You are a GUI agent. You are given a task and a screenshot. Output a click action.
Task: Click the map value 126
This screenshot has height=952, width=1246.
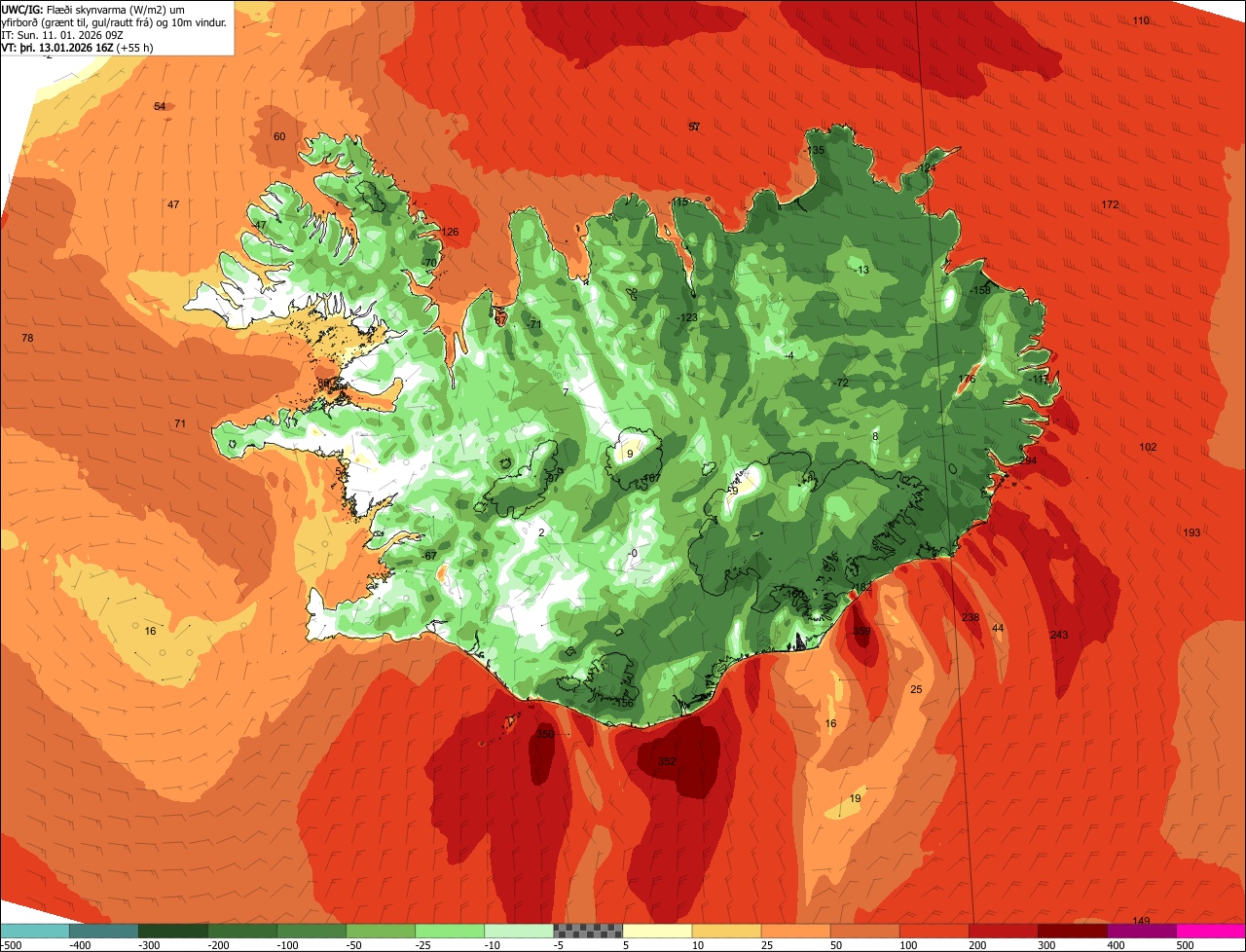point(450,232)
